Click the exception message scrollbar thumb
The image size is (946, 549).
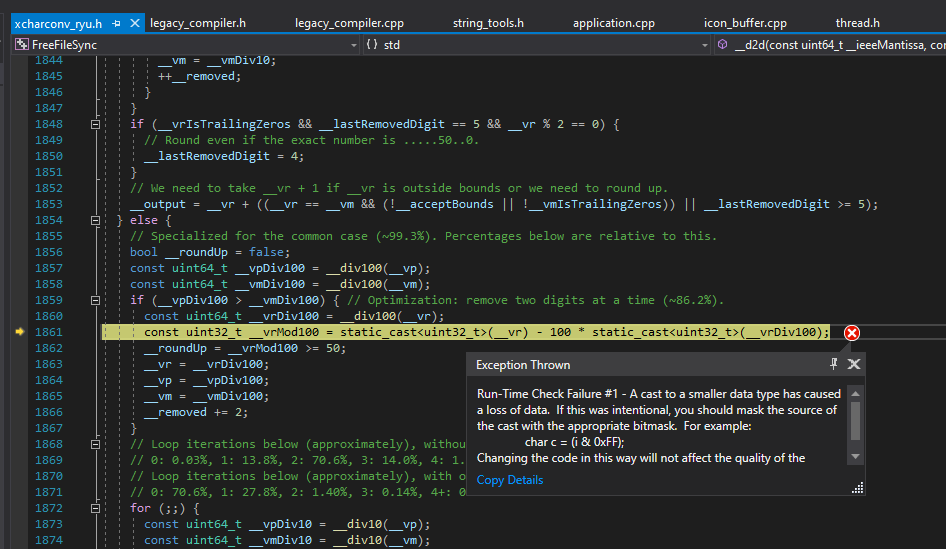pos(855,420)
